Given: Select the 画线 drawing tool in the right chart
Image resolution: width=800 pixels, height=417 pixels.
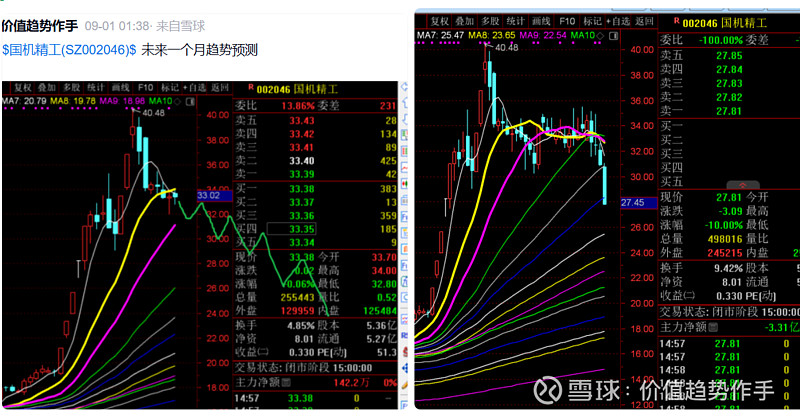Looking at the screenshot, I should 541,21.
